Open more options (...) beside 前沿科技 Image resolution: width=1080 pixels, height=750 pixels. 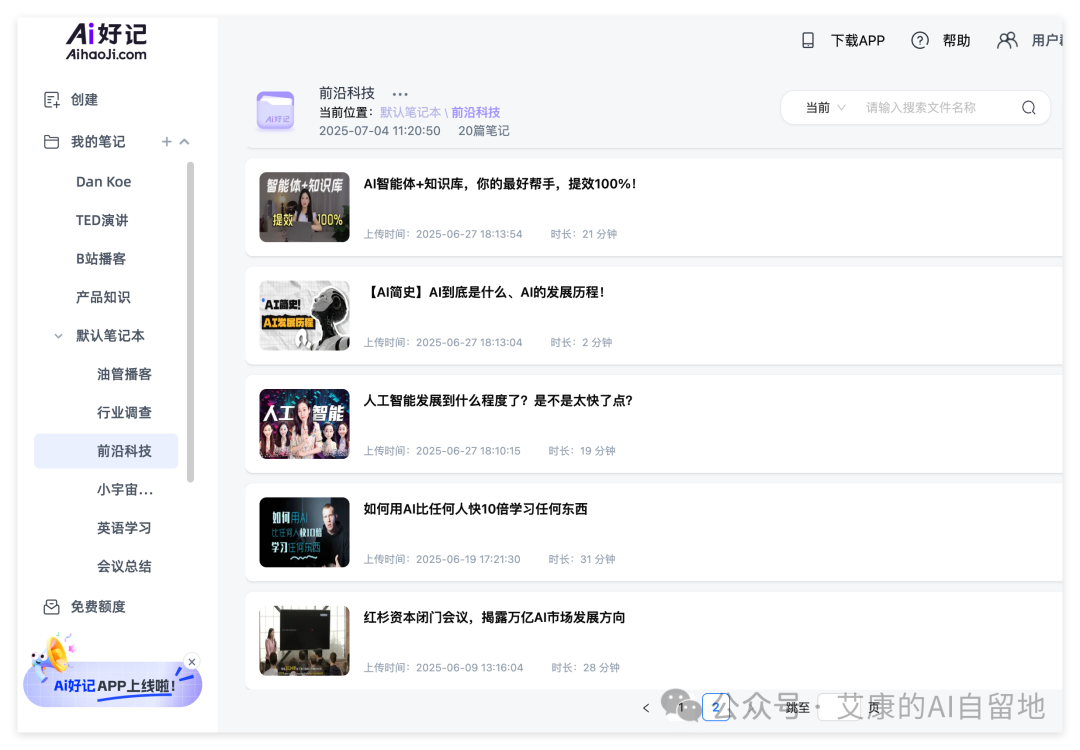399,92
